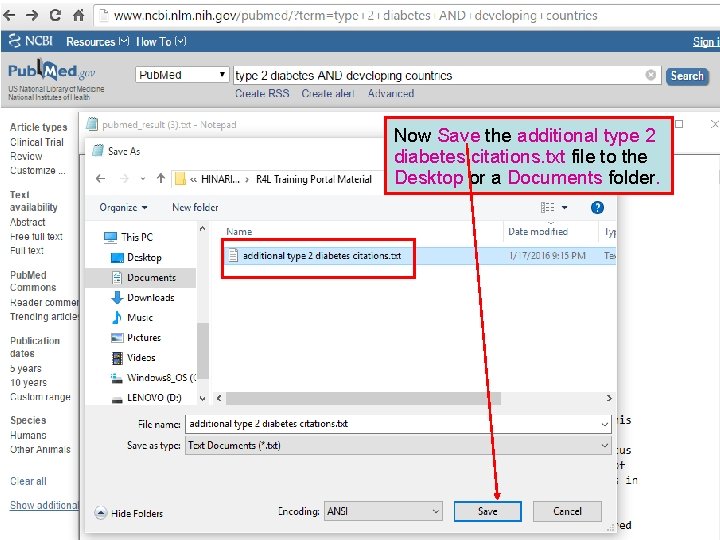Filter by Abstract availability
This screenshot has width=720, height=540.
(28, 222)
